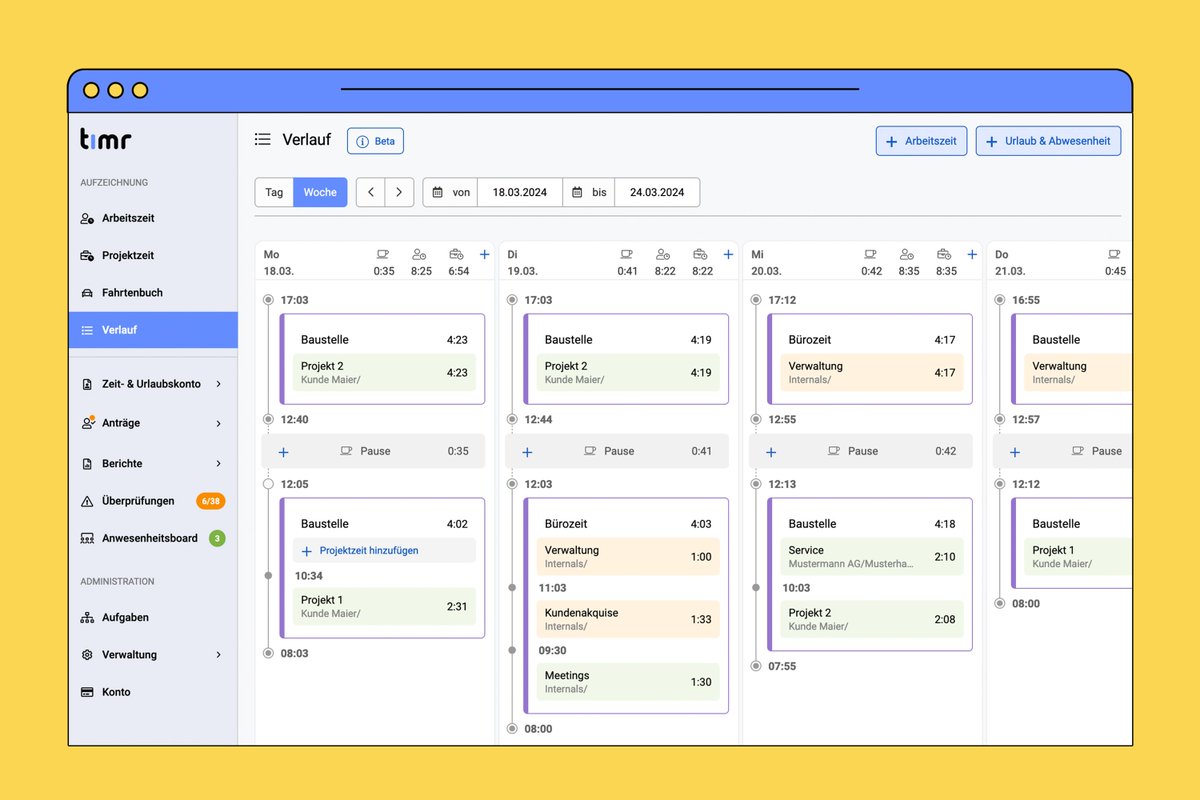The width and height of the screenshot is (1200, 800).
Task: Click the Beta info button
Action: click(375, 141)
